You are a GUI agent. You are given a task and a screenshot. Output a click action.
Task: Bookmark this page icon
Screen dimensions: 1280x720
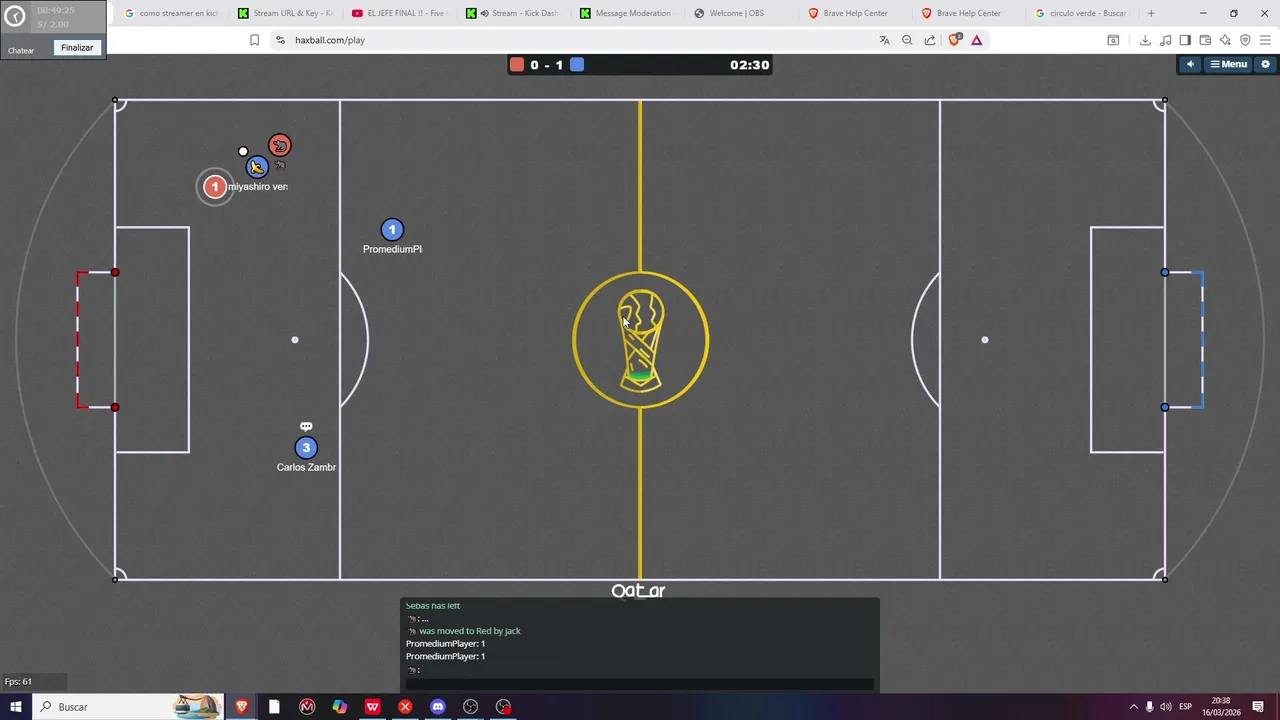[254, 40]
